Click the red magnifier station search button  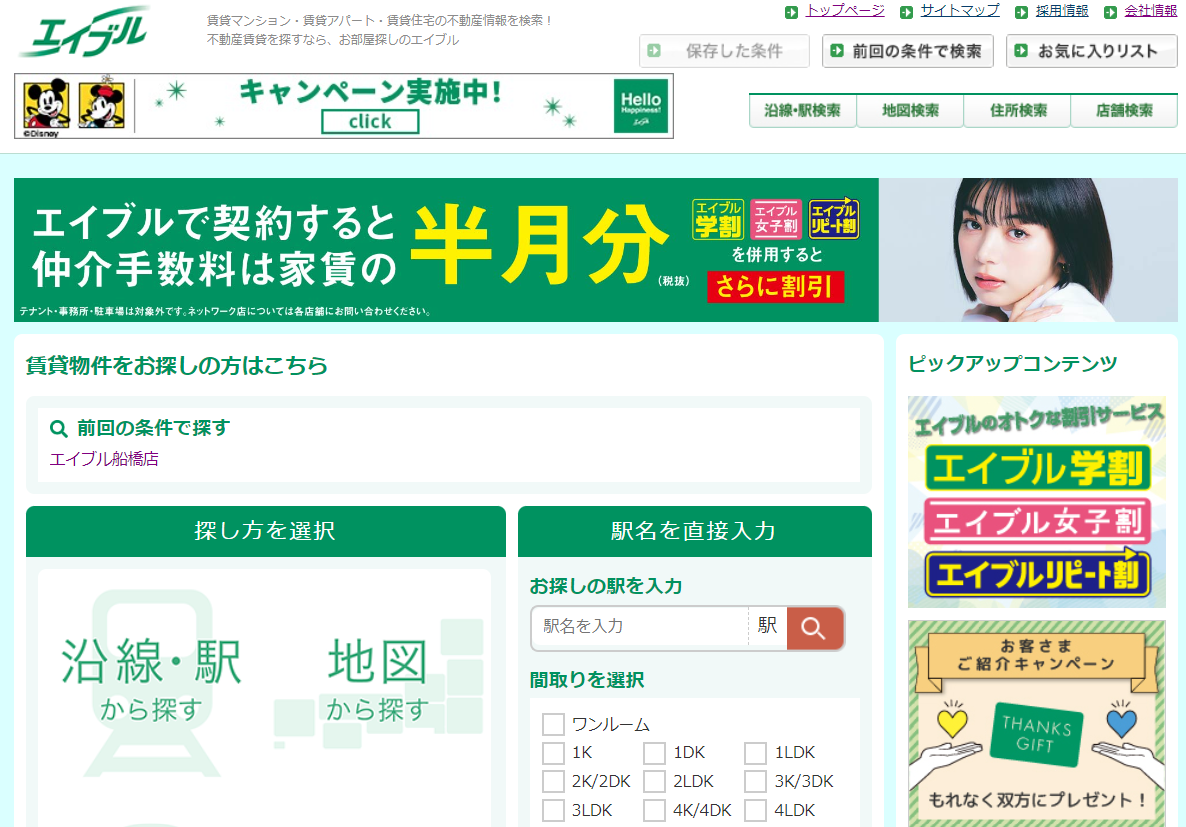pos(815,628)
